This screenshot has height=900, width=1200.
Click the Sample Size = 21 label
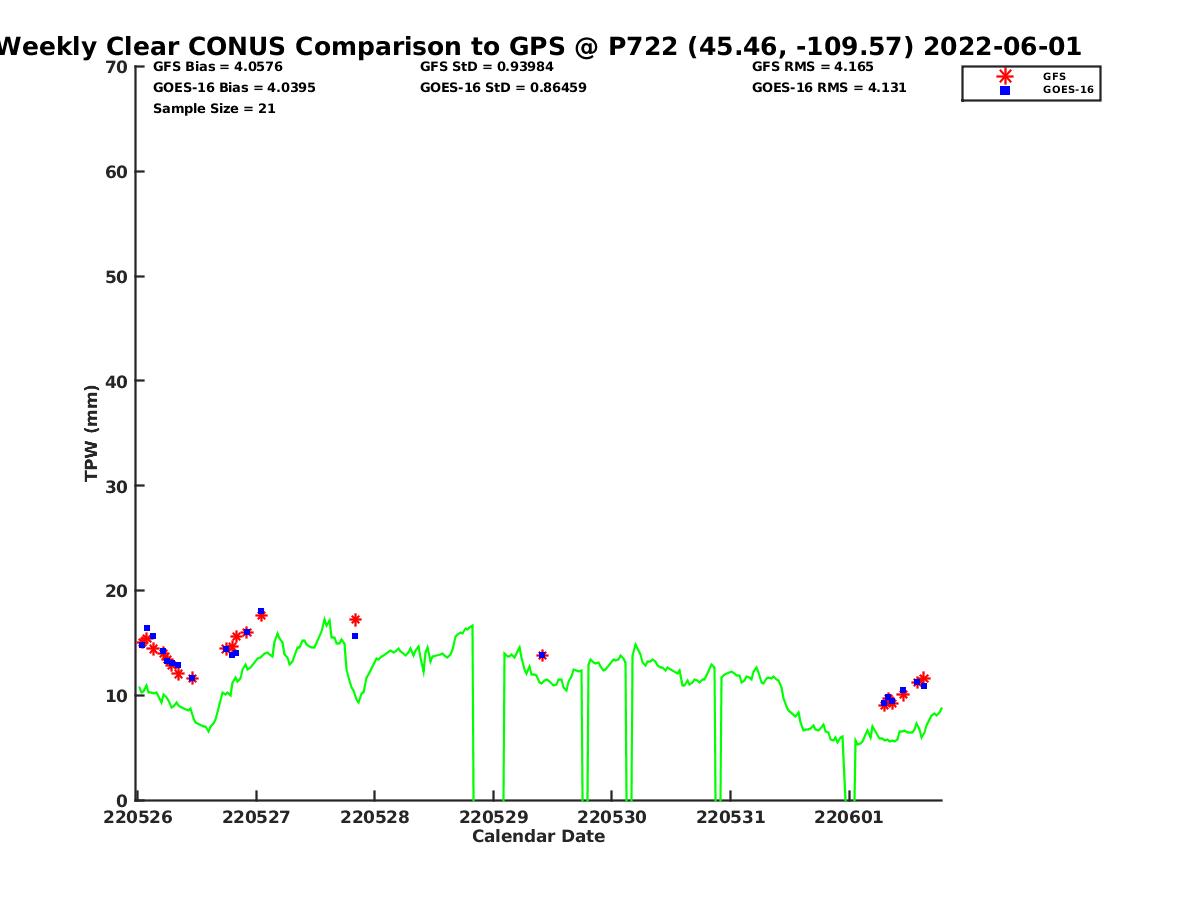coord(214,109)
